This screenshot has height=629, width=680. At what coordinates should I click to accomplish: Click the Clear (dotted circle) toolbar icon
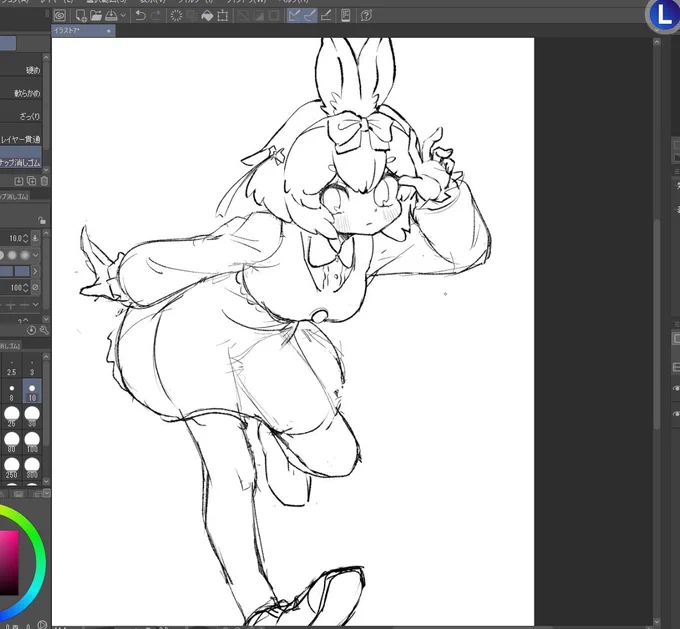[176, 16]
